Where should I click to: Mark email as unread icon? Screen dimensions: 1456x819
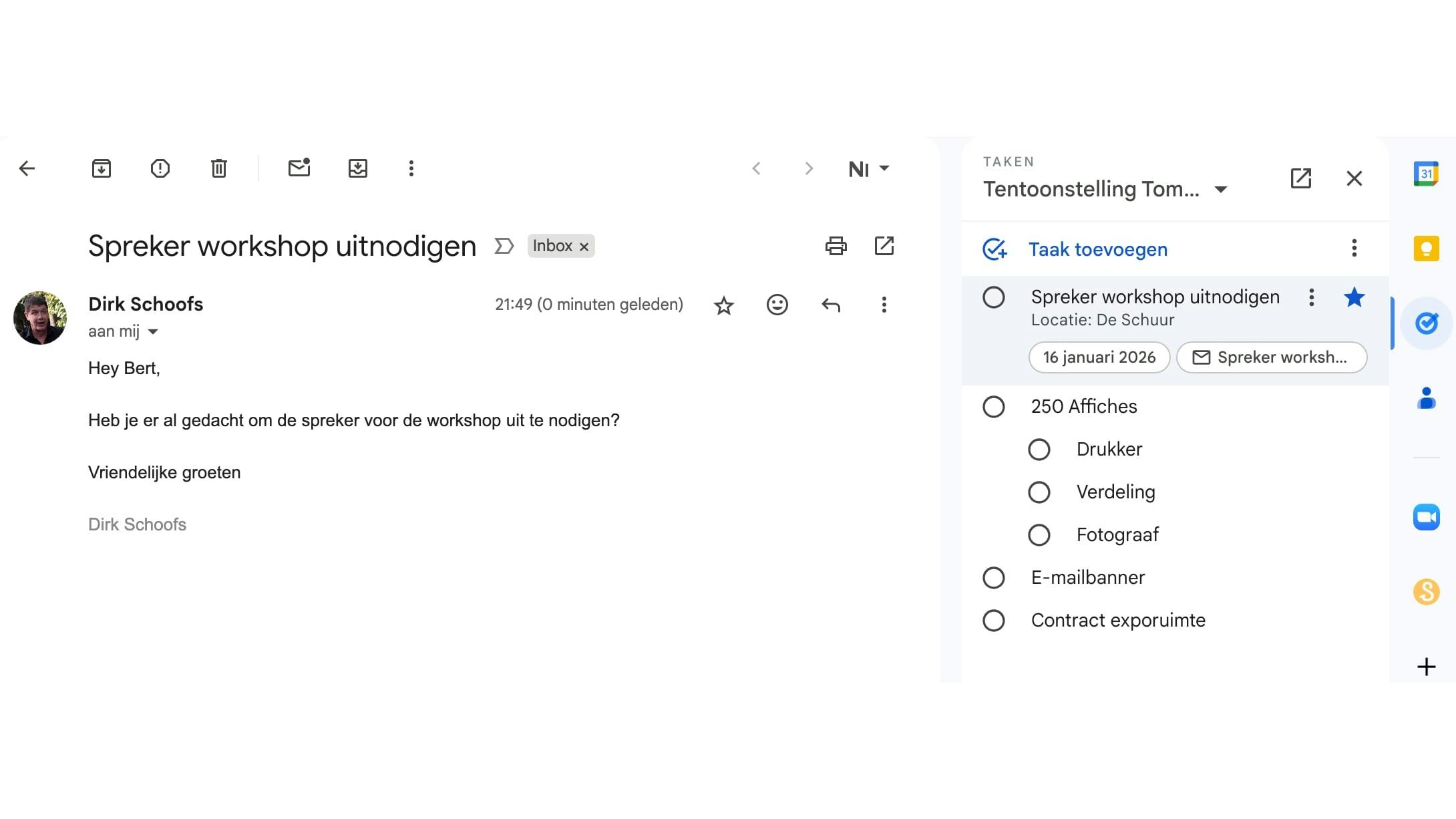[x=299, y=168]
